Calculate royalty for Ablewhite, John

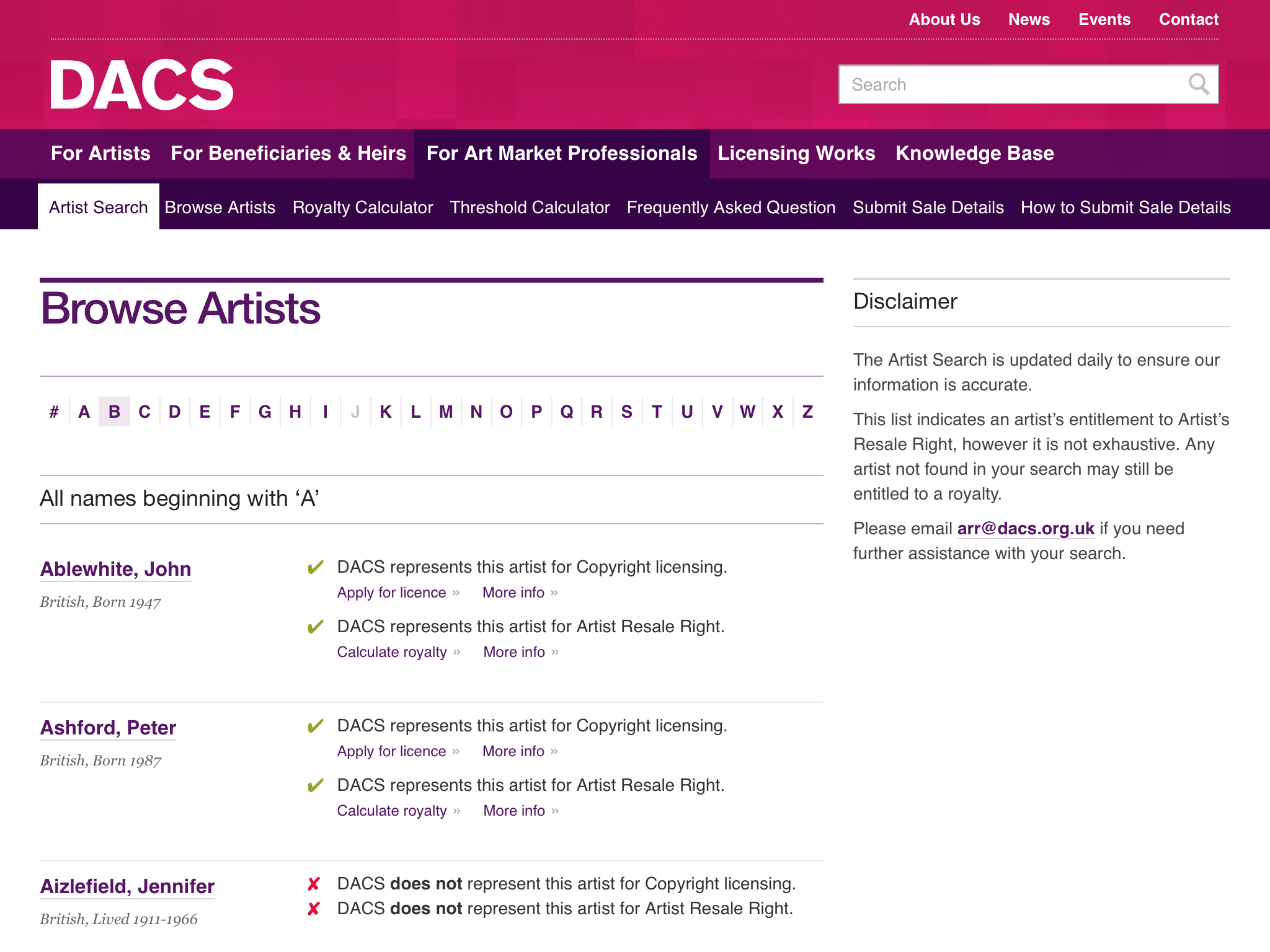point(399,652)
